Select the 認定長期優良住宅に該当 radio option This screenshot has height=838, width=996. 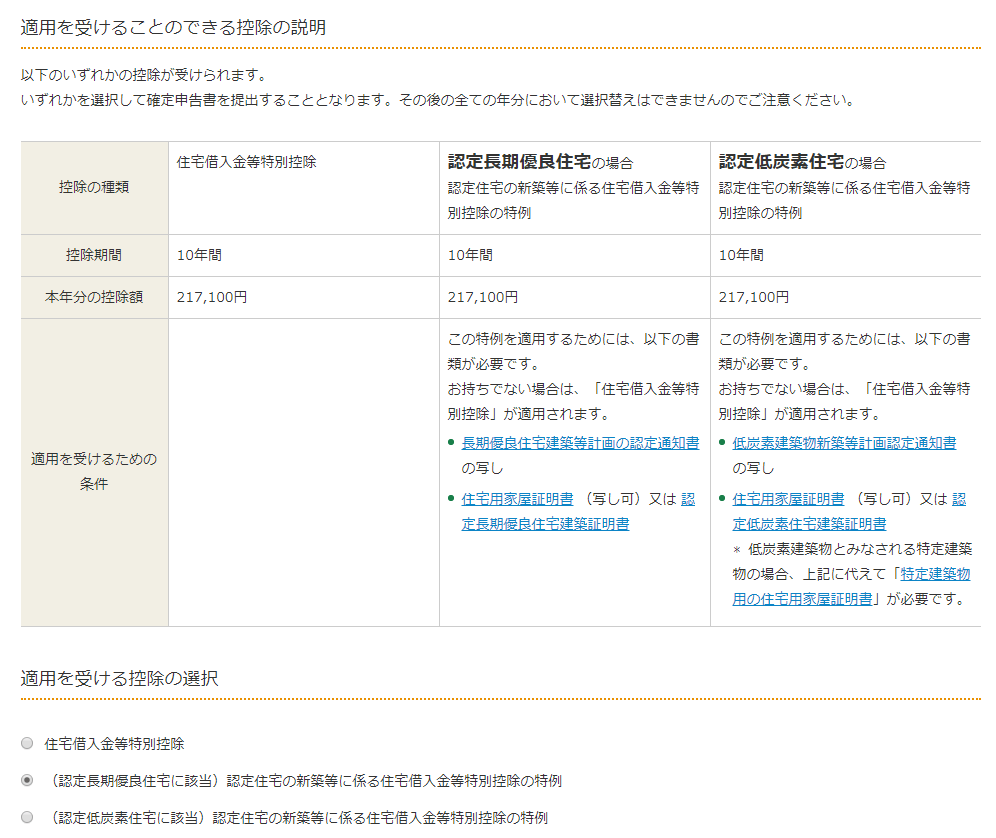tap(27, 780)
